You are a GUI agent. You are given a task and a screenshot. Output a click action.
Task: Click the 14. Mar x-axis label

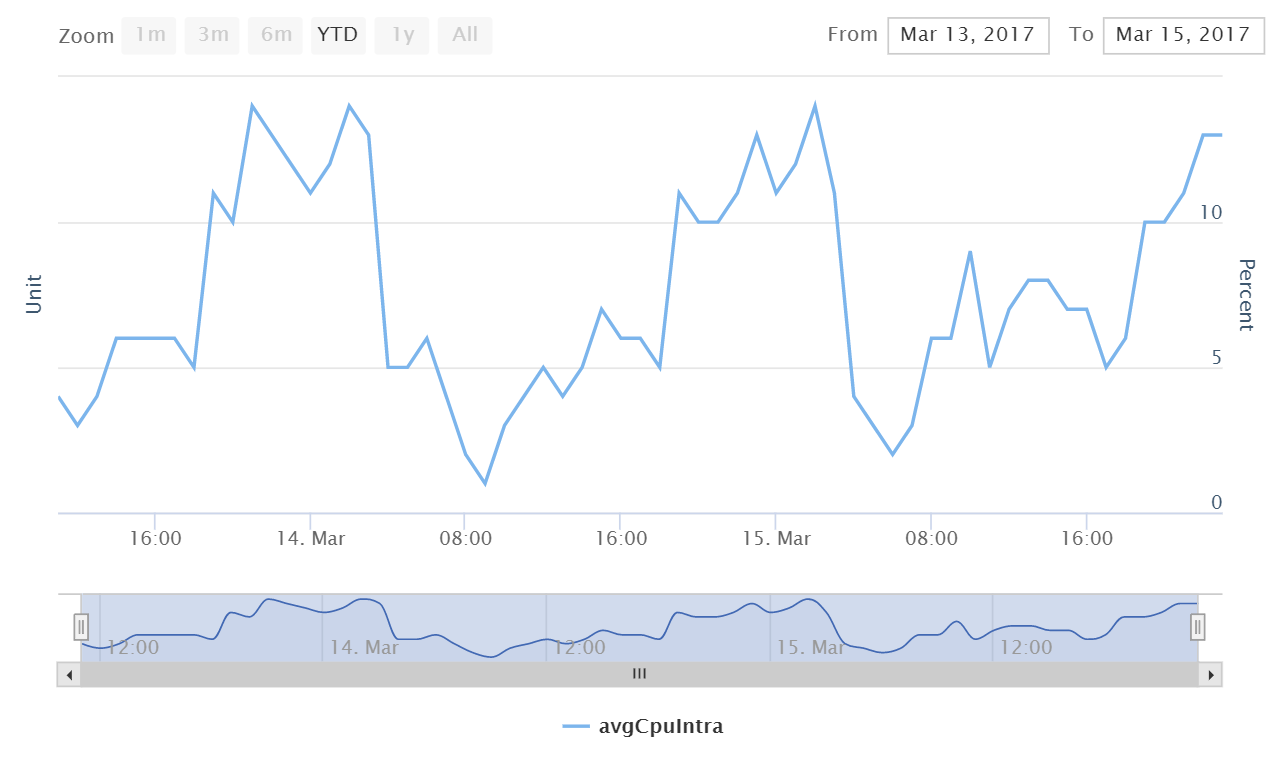point(310,539)
